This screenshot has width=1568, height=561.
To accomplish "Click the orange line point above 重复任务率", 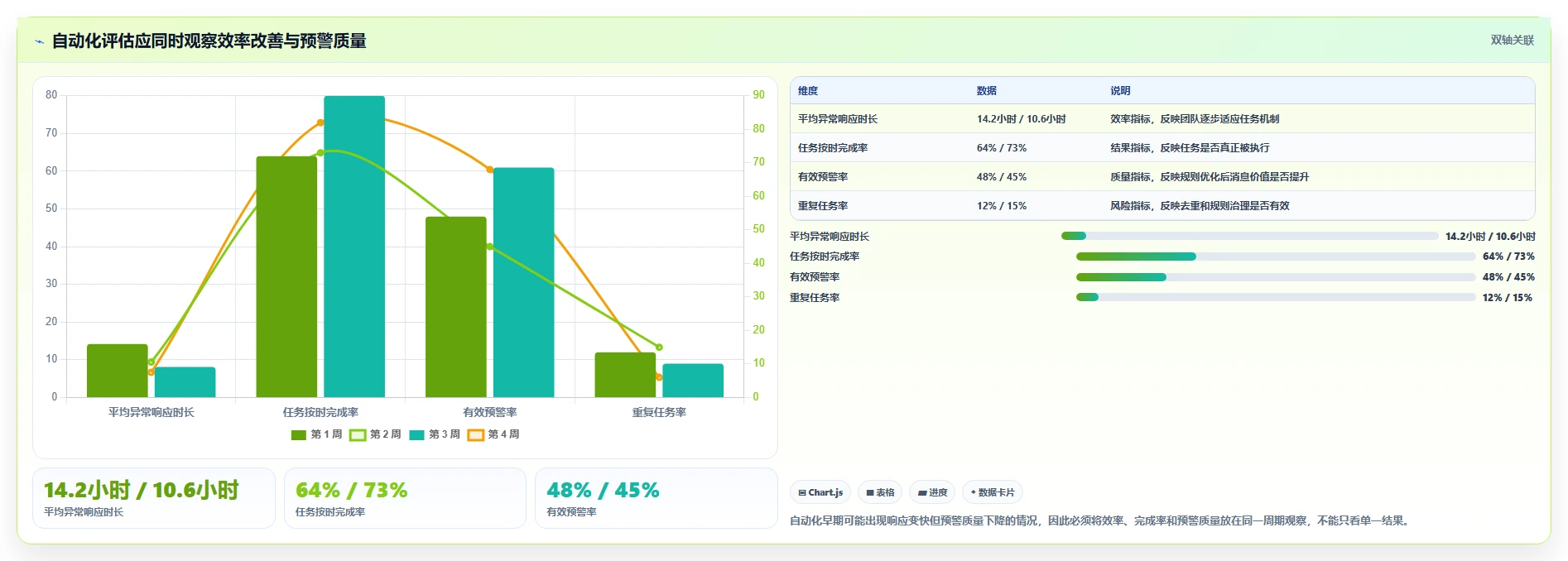I will click(x=659, y=377).
